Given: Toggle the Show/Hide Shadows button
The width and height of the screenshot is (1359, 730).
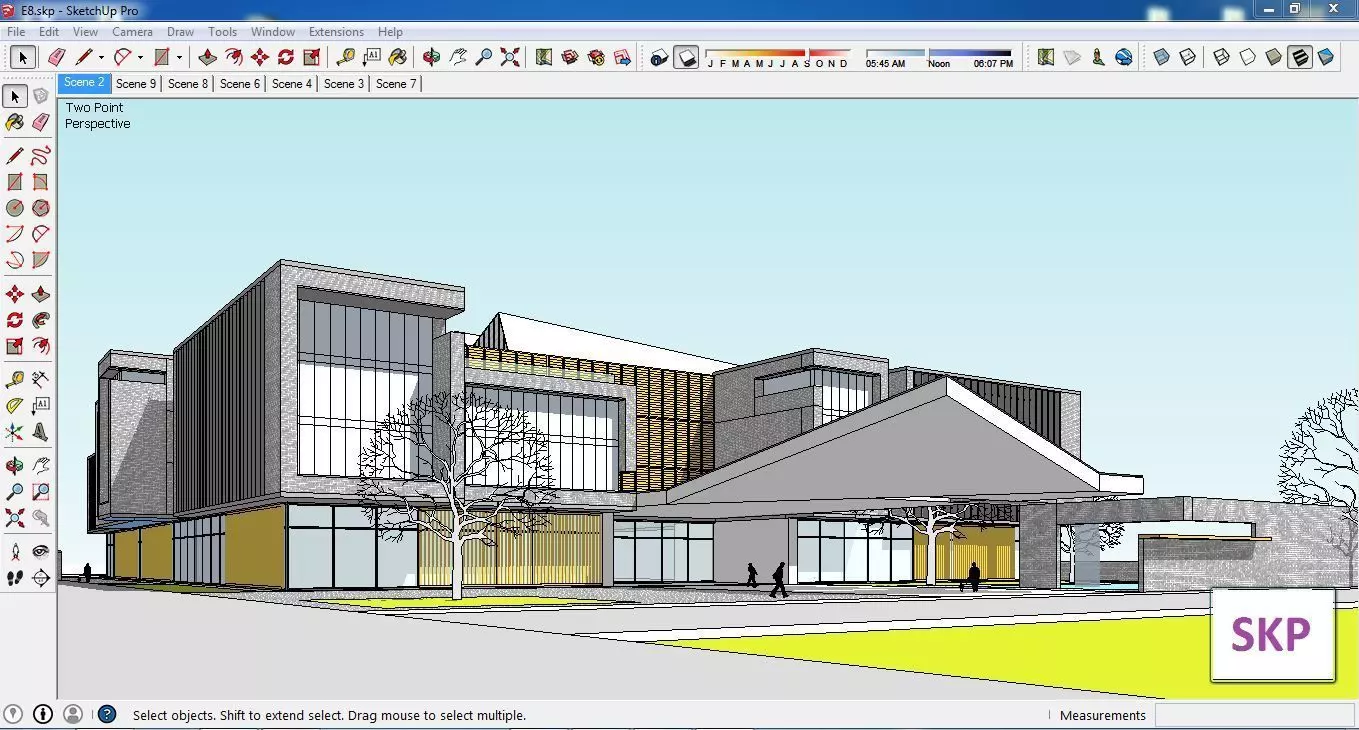Looking at the screenshot, I should click(x=686, y=57).
